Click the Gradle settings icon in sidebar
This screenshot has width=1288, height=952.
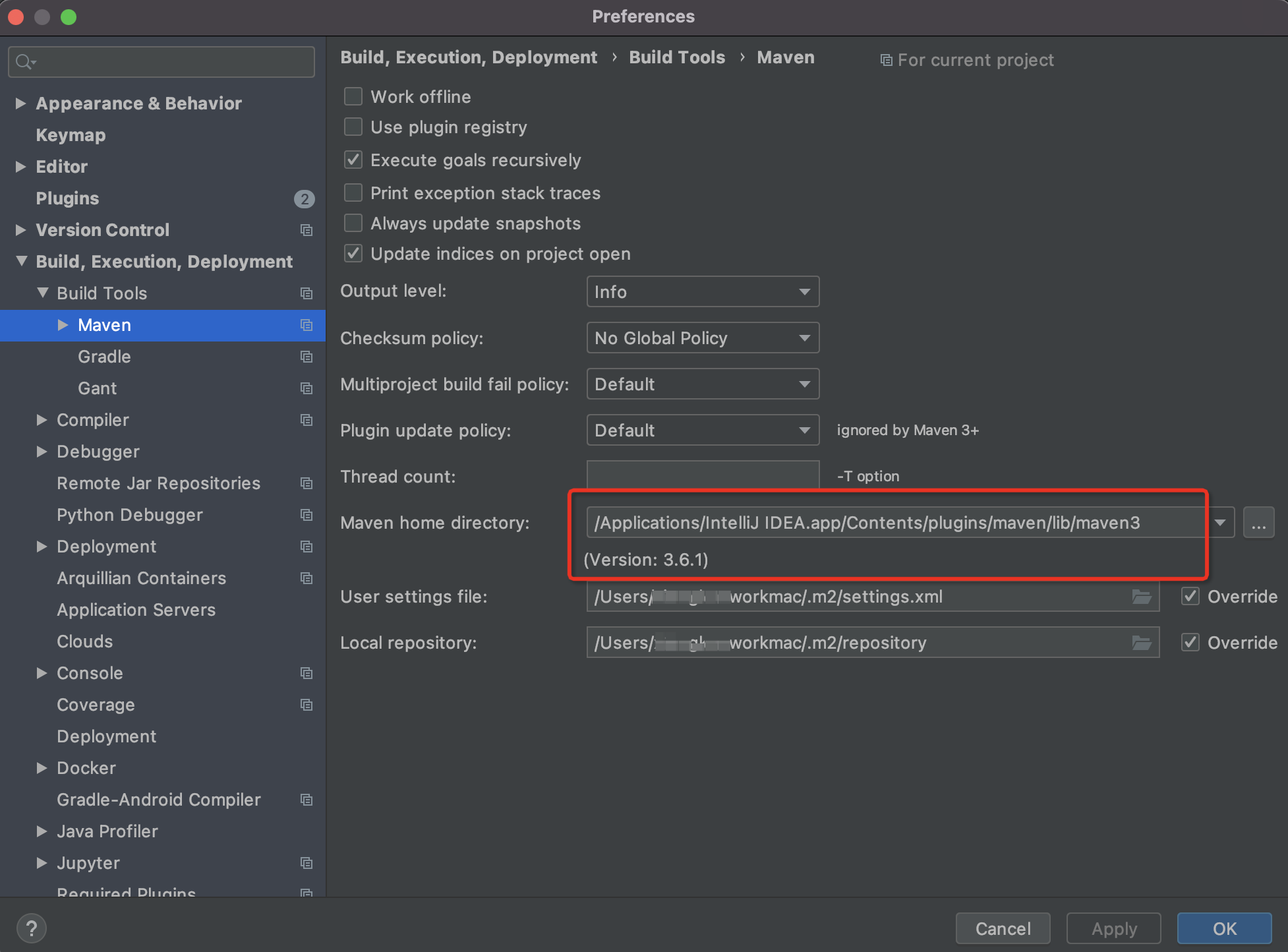(x=307, y=356)
